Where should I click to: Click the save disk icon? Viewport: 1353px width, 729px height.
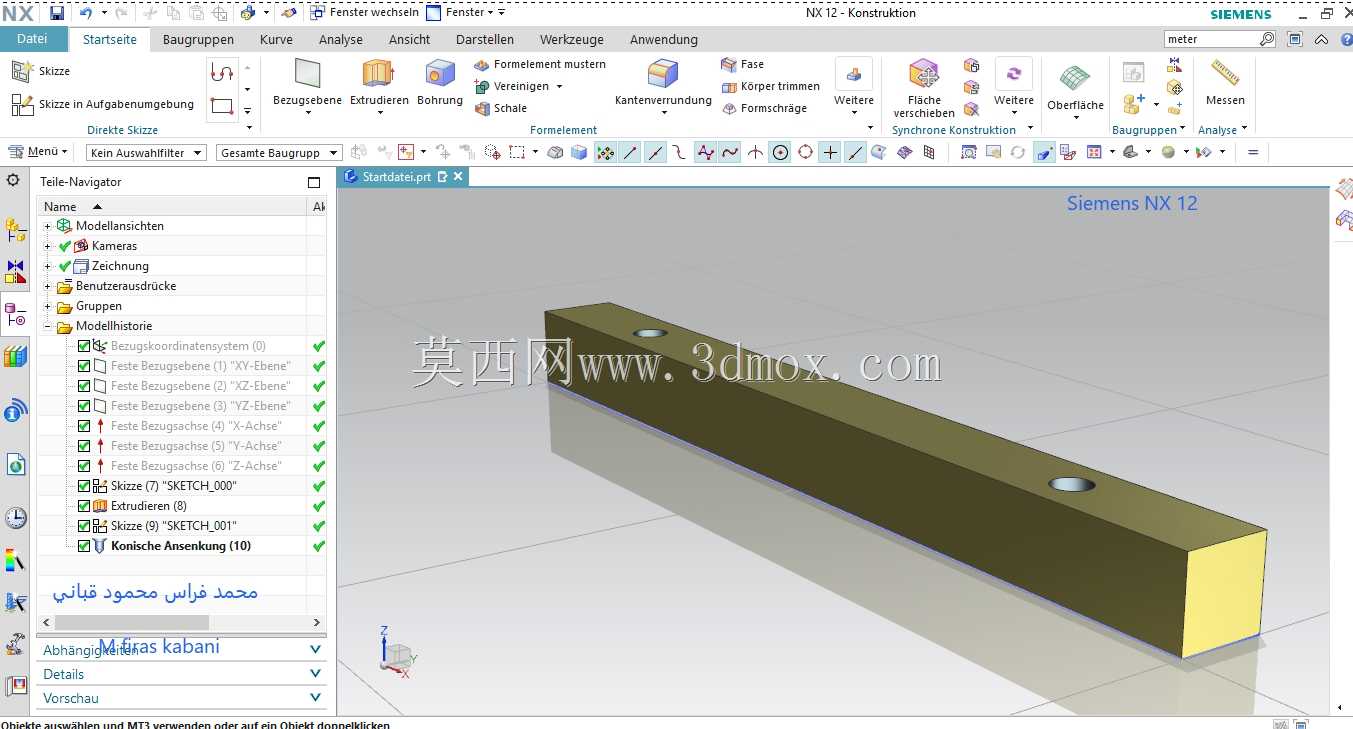(57, 13)
